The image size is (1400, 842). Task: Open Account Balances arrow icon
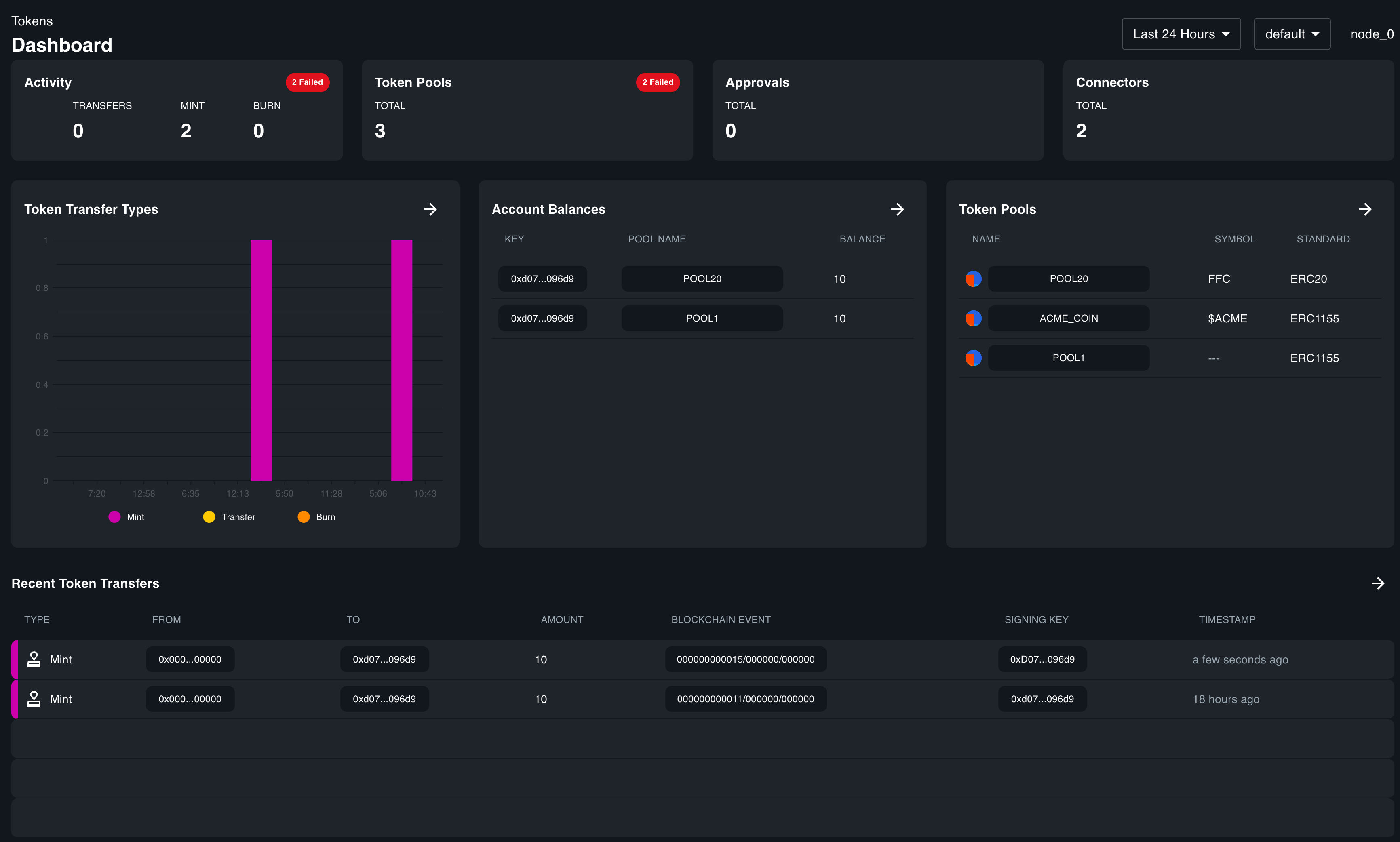coord(897,209)
